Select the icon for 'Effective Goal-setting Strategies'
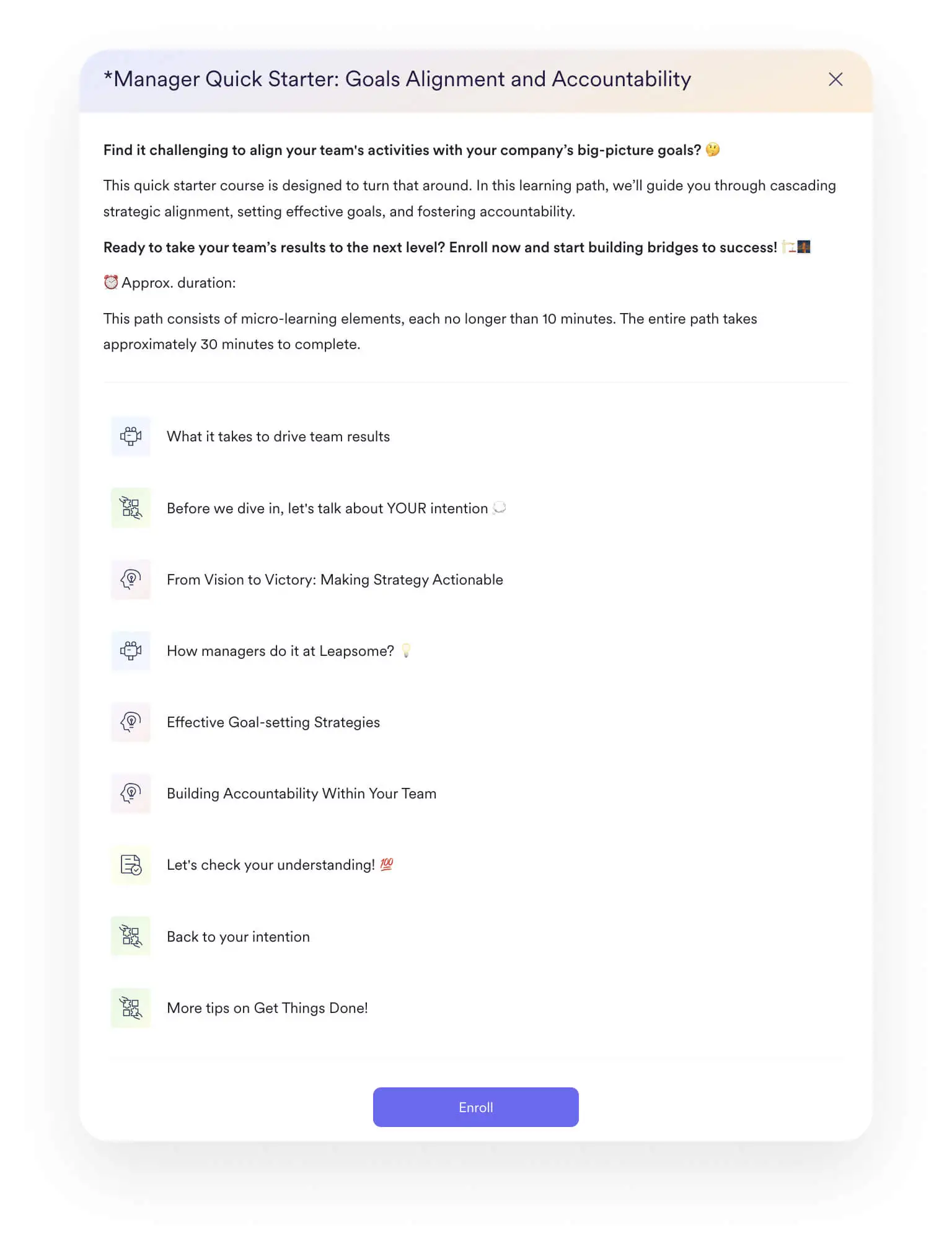The height and width of the screenshot is (1251, 952). point(130,722)
